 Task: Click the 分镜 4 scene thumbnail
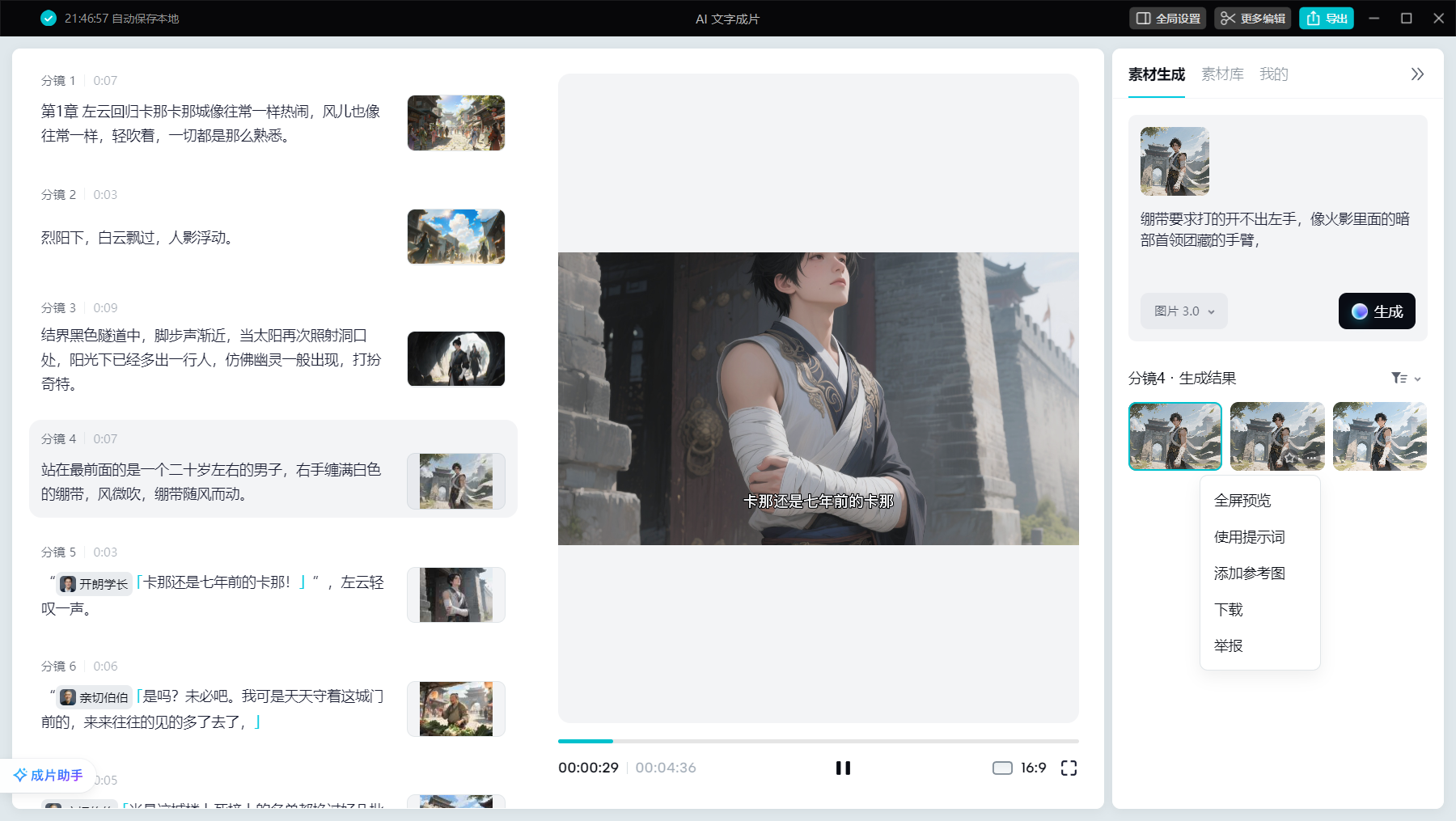tap(456, 481)
